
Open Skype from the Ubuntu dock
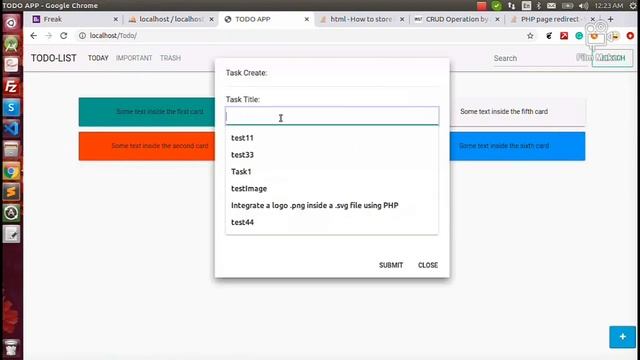pyautogui.click(x=11, y=108)
